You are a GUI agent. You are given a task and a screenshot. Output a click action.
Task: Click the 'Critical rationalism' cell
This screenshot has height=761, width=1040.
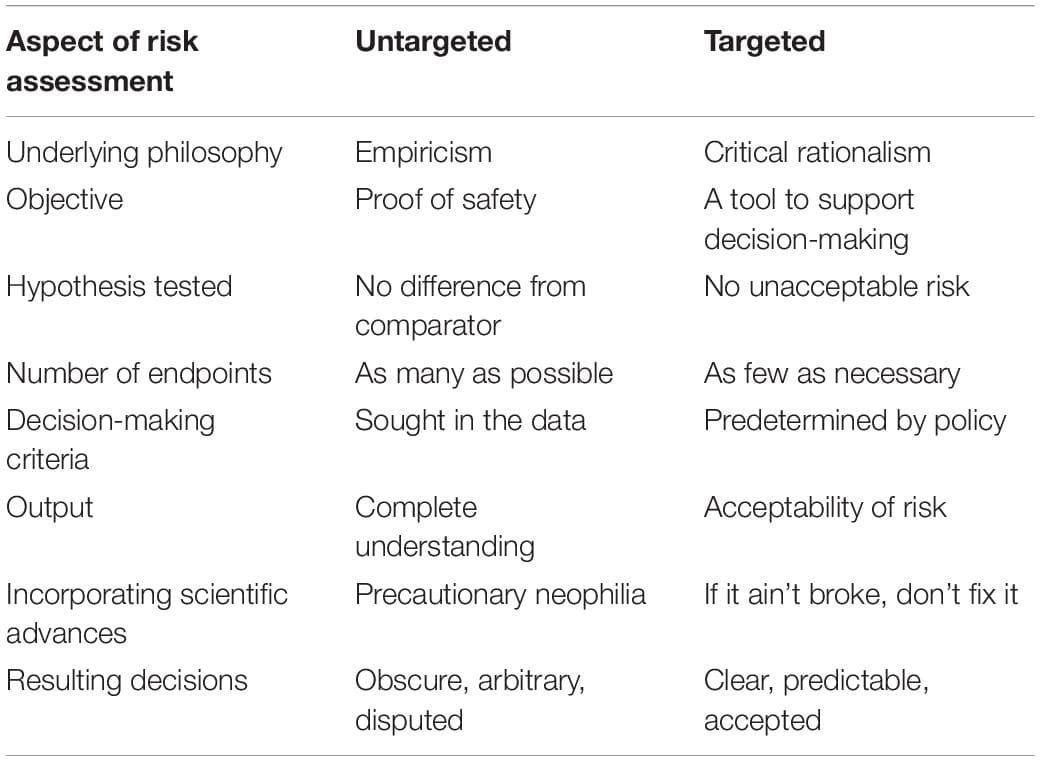pyautogui.click(x=817, y=152)
